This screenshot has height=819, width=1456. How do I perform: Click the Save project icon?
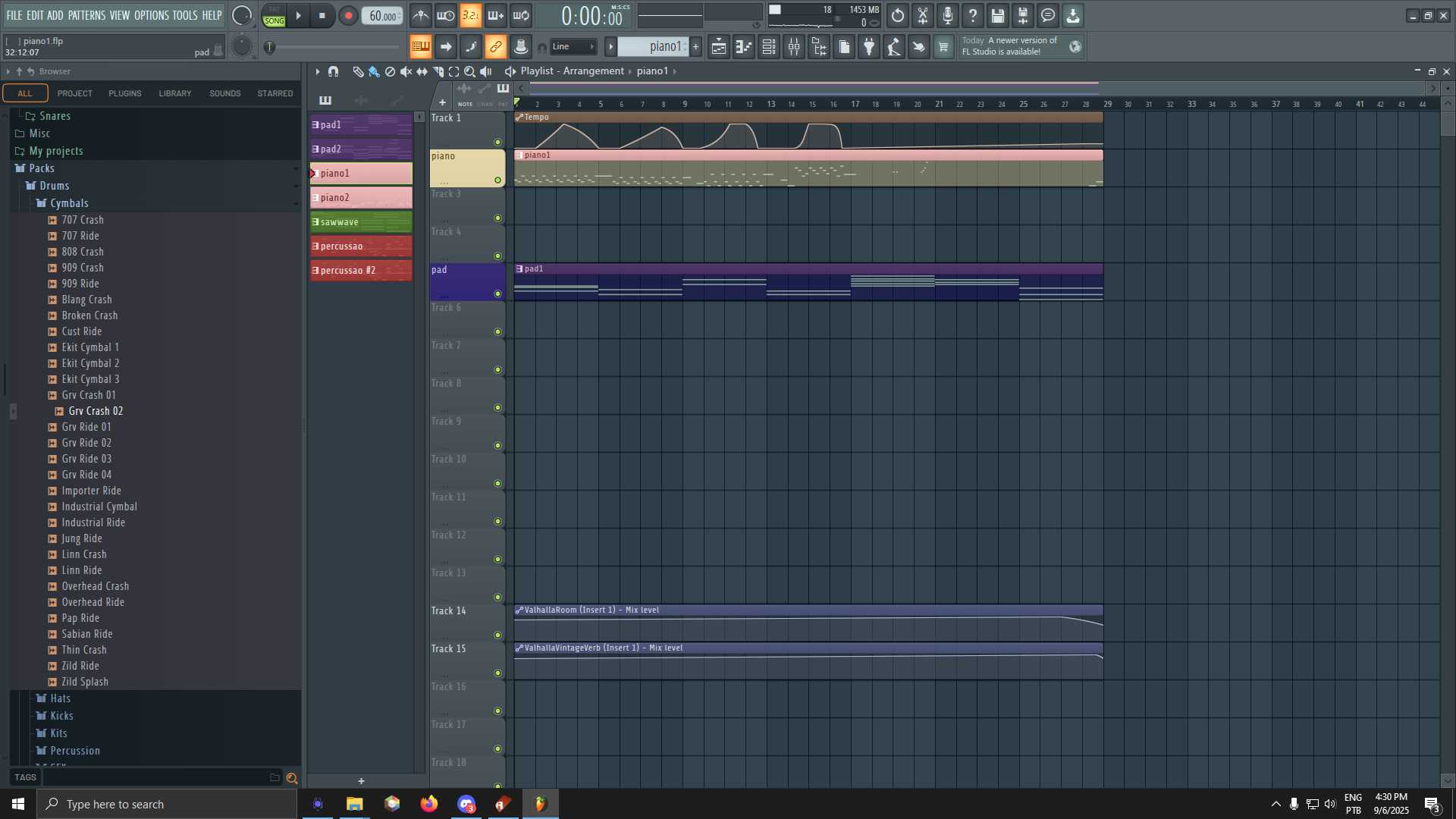coord(997,15)
